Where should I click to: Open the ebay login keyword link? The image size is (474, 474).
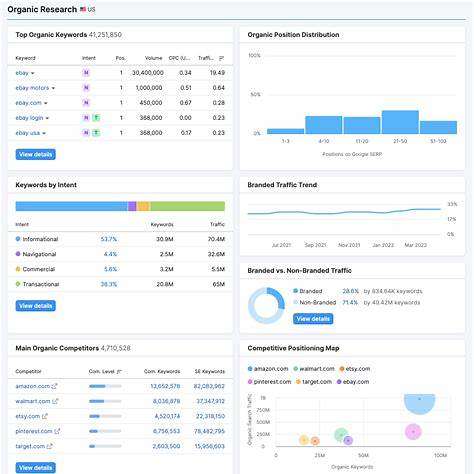[x=29, y=118]
